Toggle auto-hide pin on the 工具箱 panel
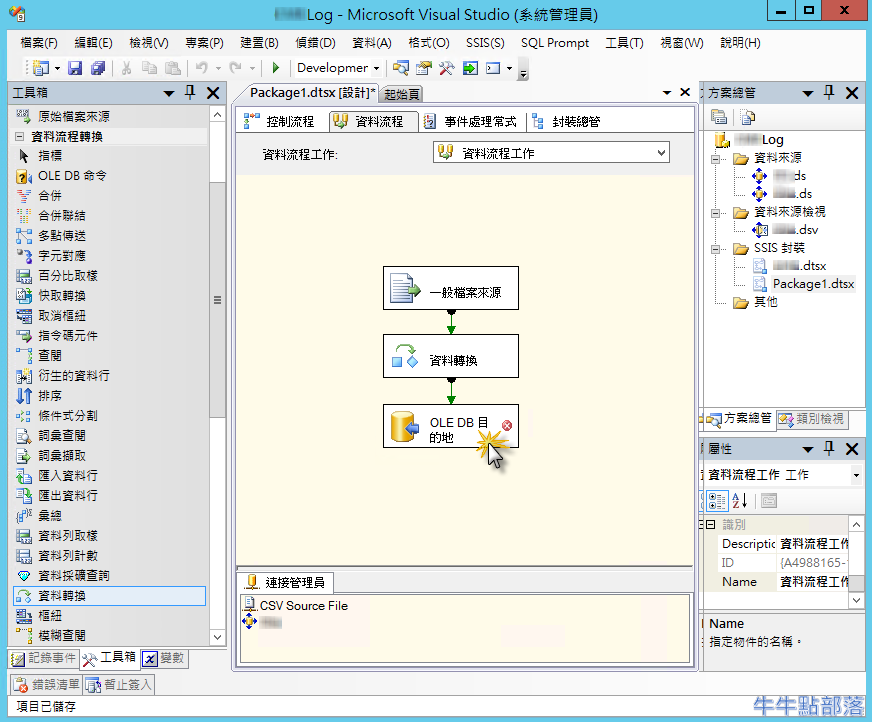Screen dimensions: 872x722 pyautogui.click(x=190, y=93)
